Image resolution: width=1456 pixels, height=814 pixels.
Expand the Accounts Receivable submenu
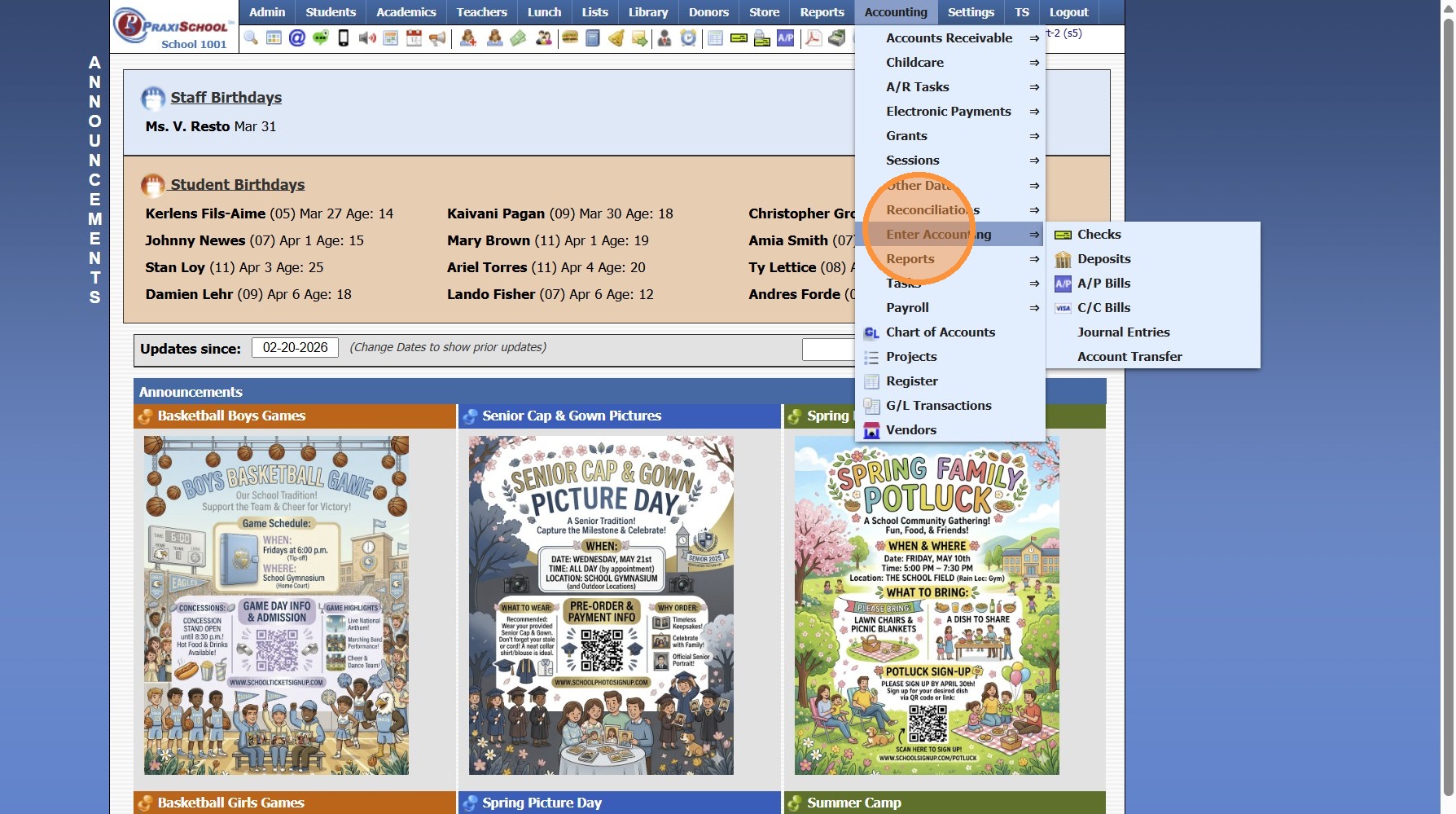(x=950, y=38)
